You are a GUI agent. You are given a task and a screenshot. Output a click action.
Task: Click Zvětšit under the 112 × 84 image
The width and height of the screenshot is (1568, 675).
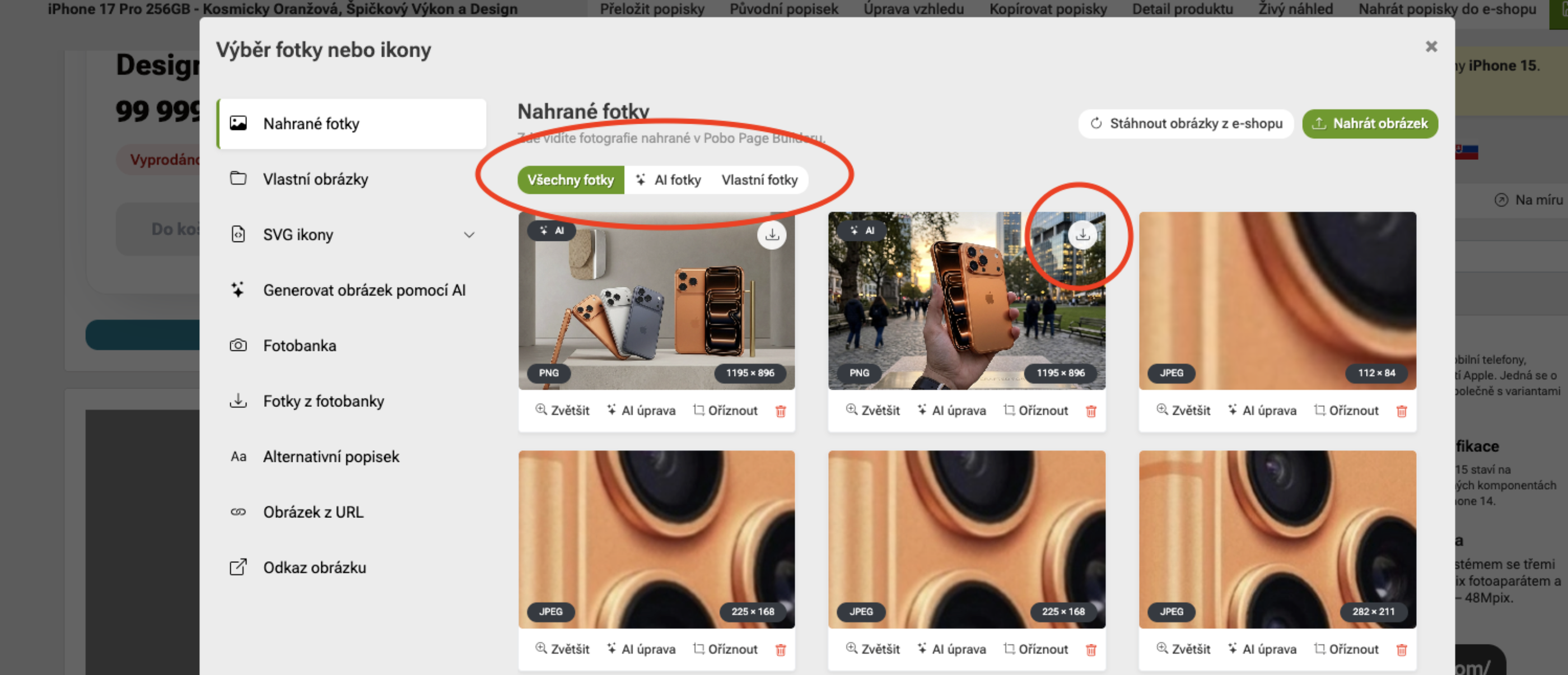click(1183, 410)
